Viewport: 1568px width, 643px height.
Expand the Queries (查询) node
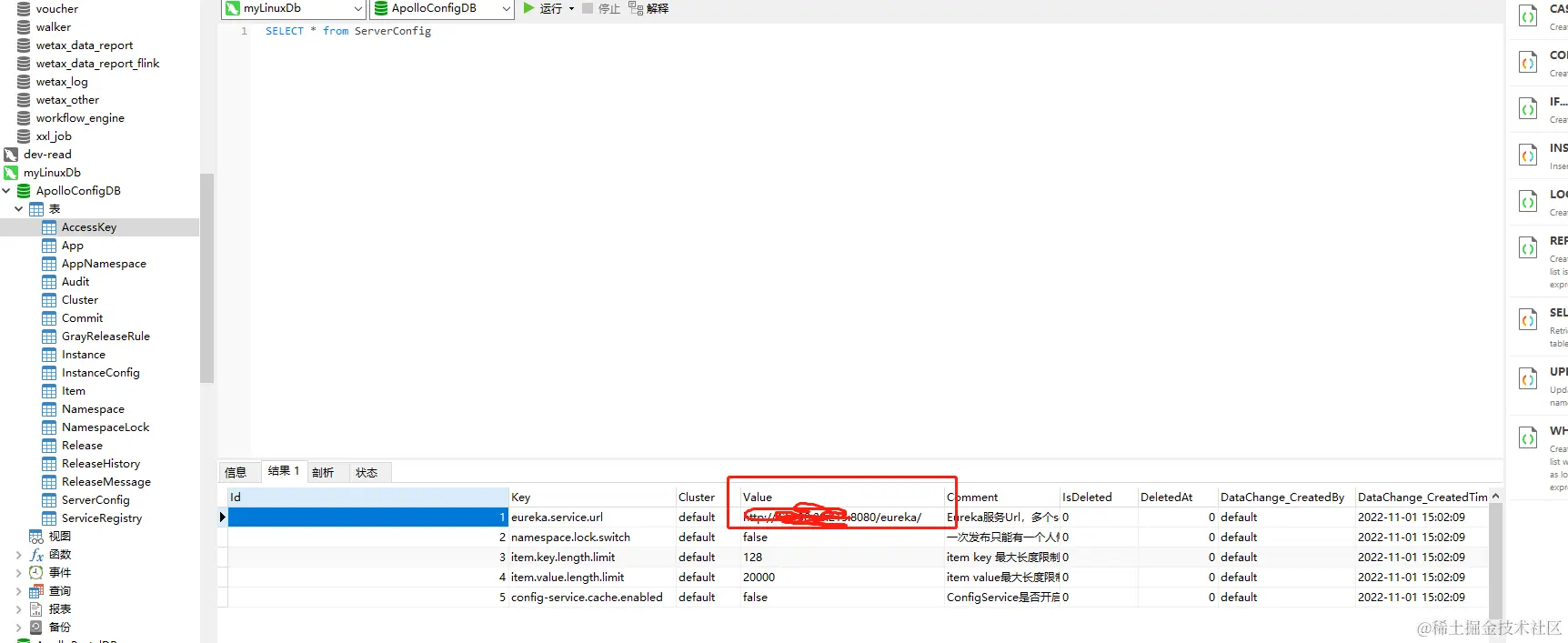tap(18, 590)
